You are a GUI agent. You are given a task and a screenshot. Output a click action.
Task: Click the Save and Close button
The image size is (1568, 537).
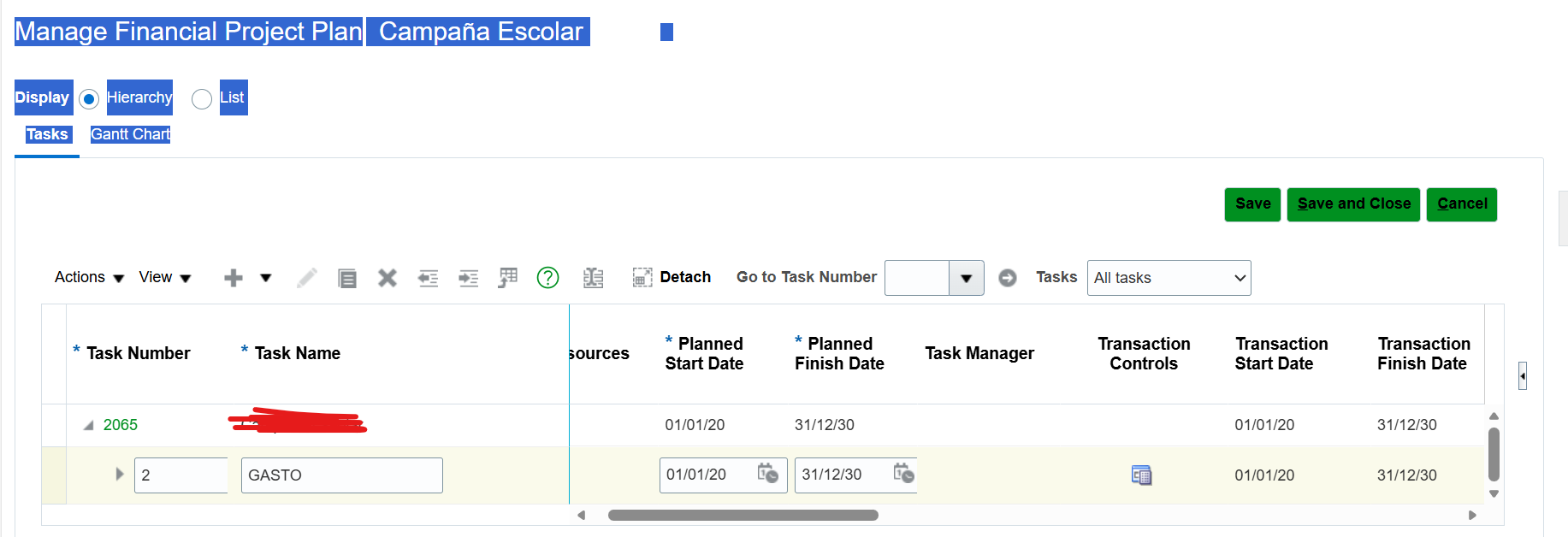click(x=1353, y=204)
